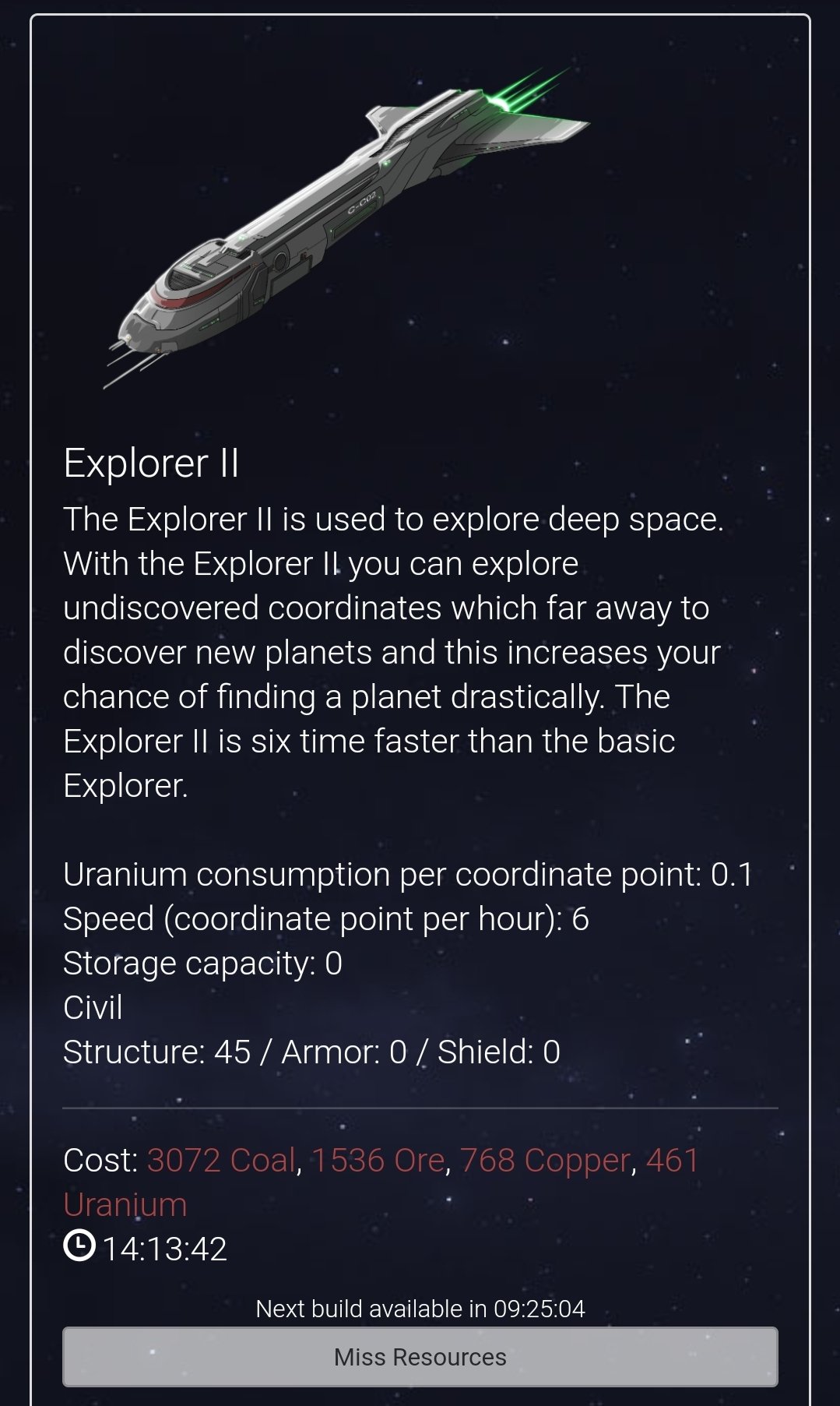Screen dimensions: 840x1406
Task: Click the 3072 Coal cost text
Action: [221, 1161]
